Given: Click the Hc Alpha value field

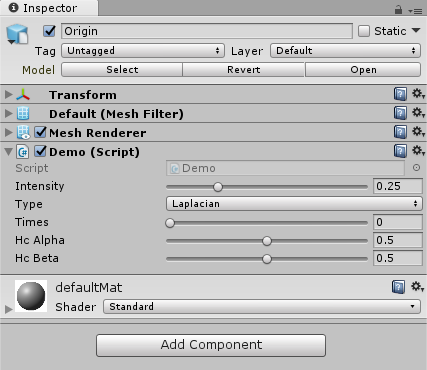Looking at the screenshot, I should coord(398,240).
